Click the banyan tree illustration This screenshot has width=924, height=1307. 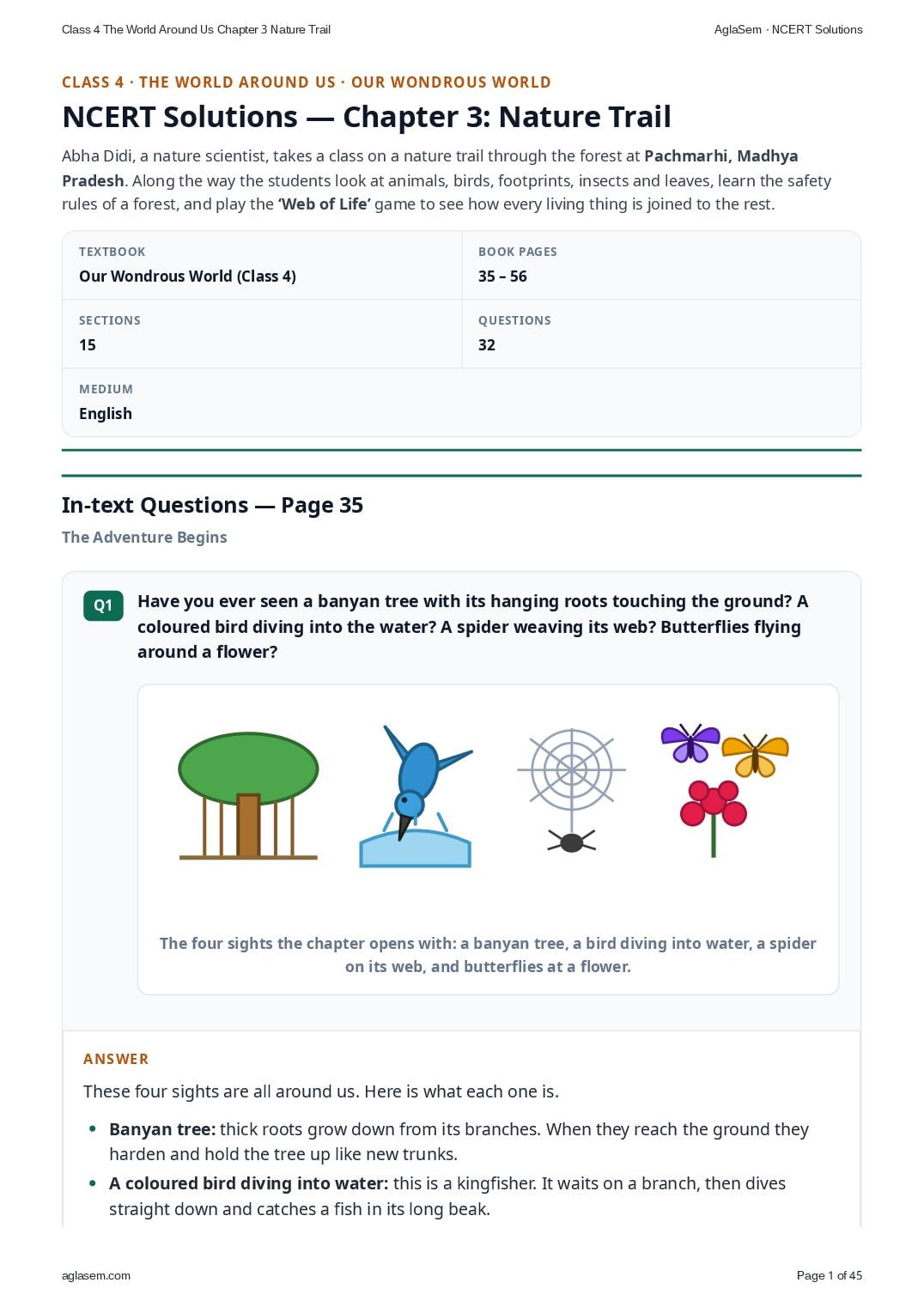click(x=248, y=795)
